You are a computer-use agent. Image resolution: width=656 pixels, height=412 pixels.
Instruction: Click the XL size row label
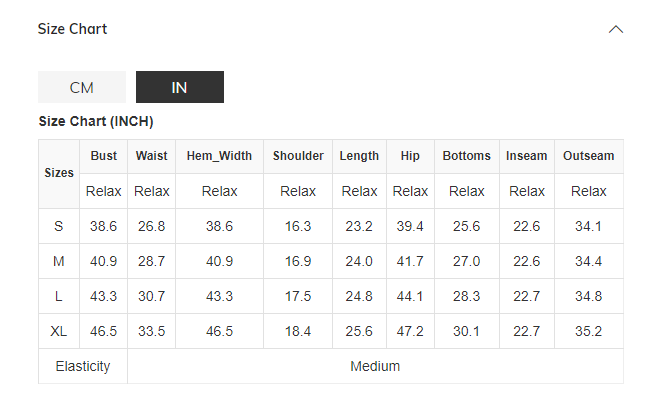click(x=59, y=331)
